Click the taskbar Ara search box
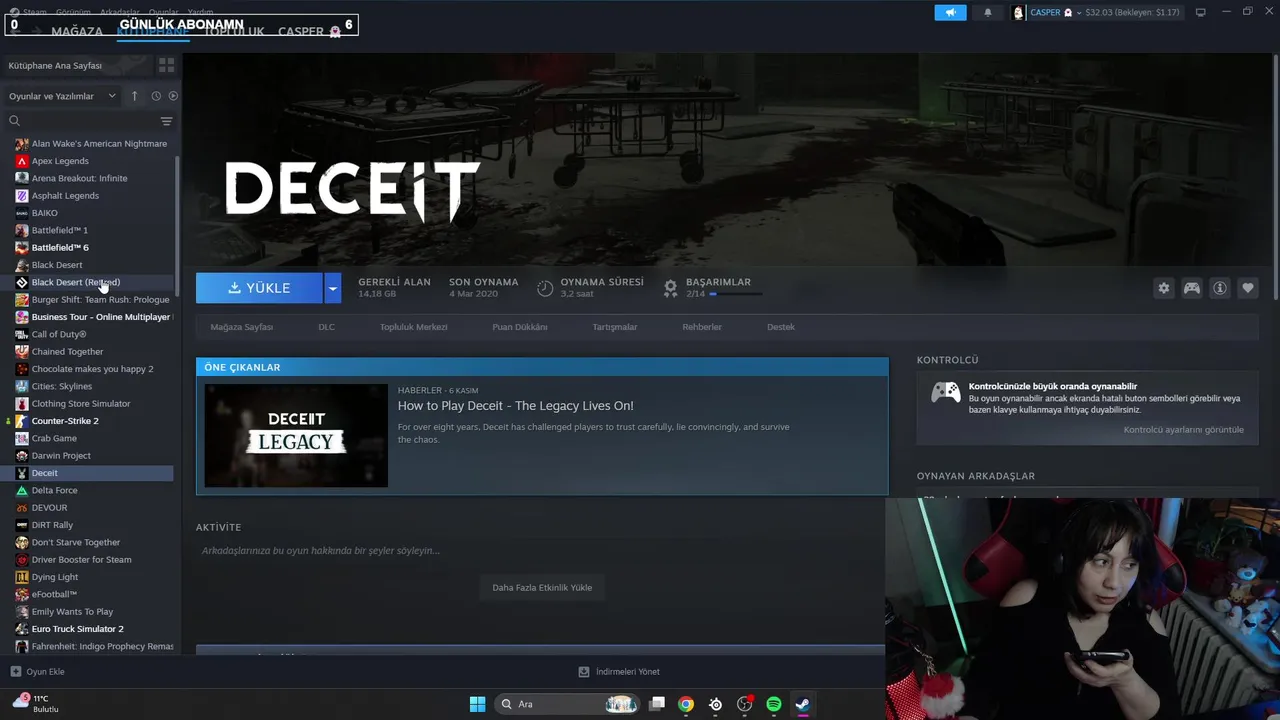The image size is (1280, 720). click(x=568, y=704)
